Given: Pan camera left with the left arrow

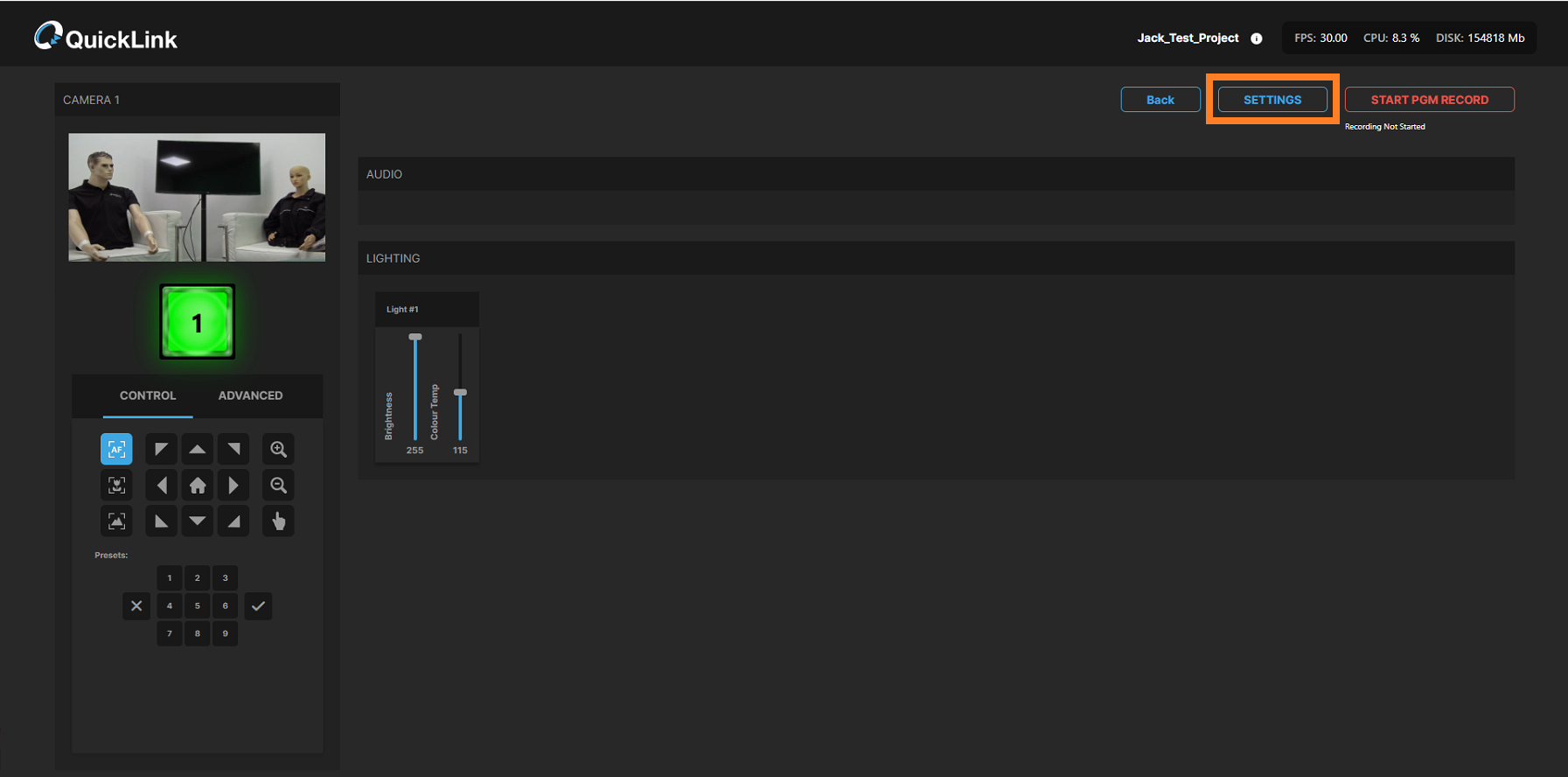Looking at the screenshot, I should tap(162, 486).
